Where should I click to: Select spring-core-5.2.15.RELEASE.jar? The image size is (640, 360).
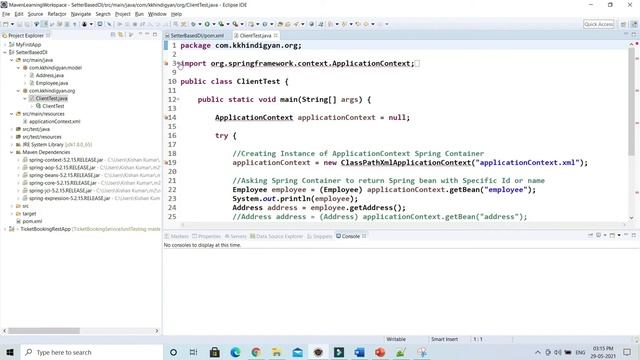[x=62, y=183]
